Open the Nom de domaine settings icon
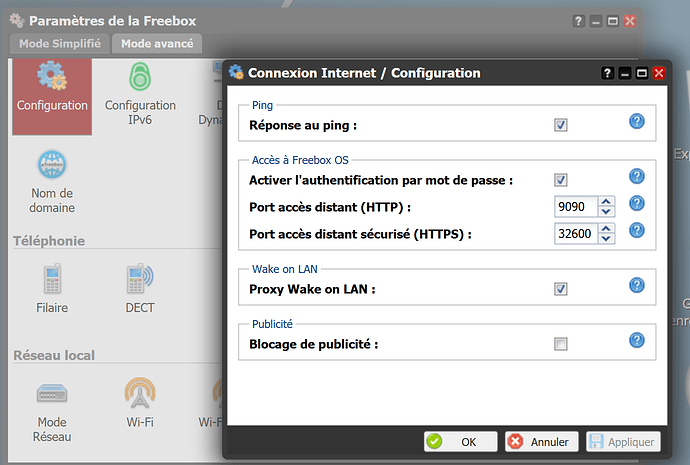 coord(52,182)
